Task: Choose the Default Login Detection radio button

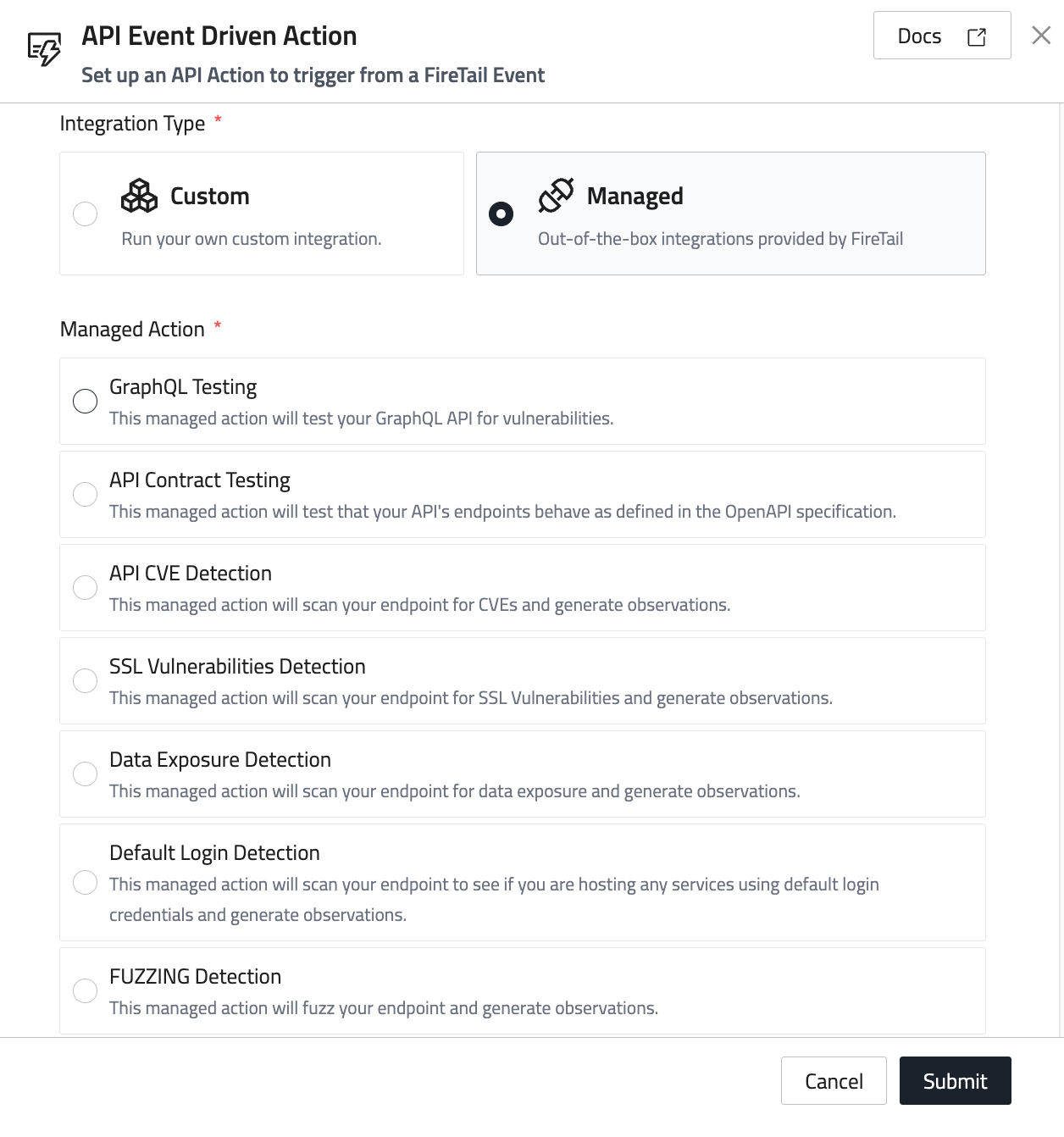Action: click(86, 882)
